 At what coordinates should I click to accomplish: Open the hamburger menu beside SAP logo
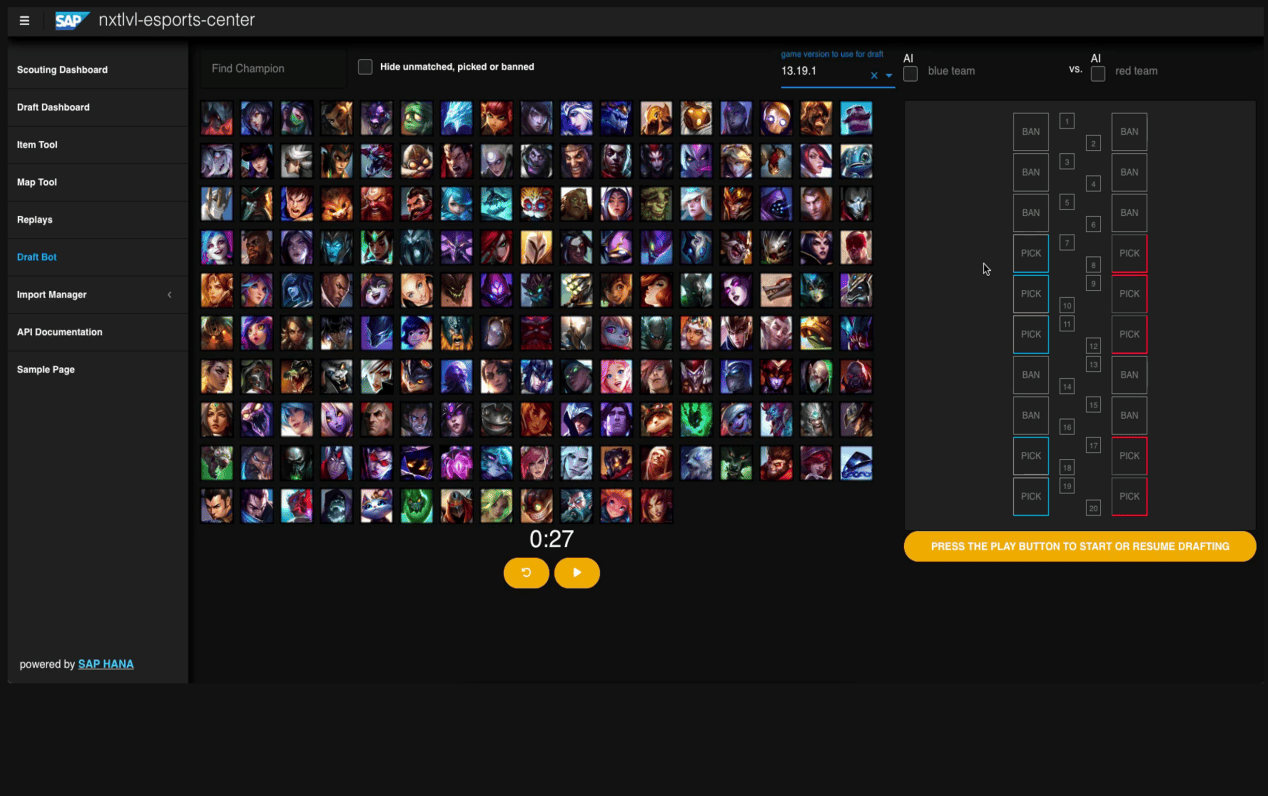click(x=24, y=21)
